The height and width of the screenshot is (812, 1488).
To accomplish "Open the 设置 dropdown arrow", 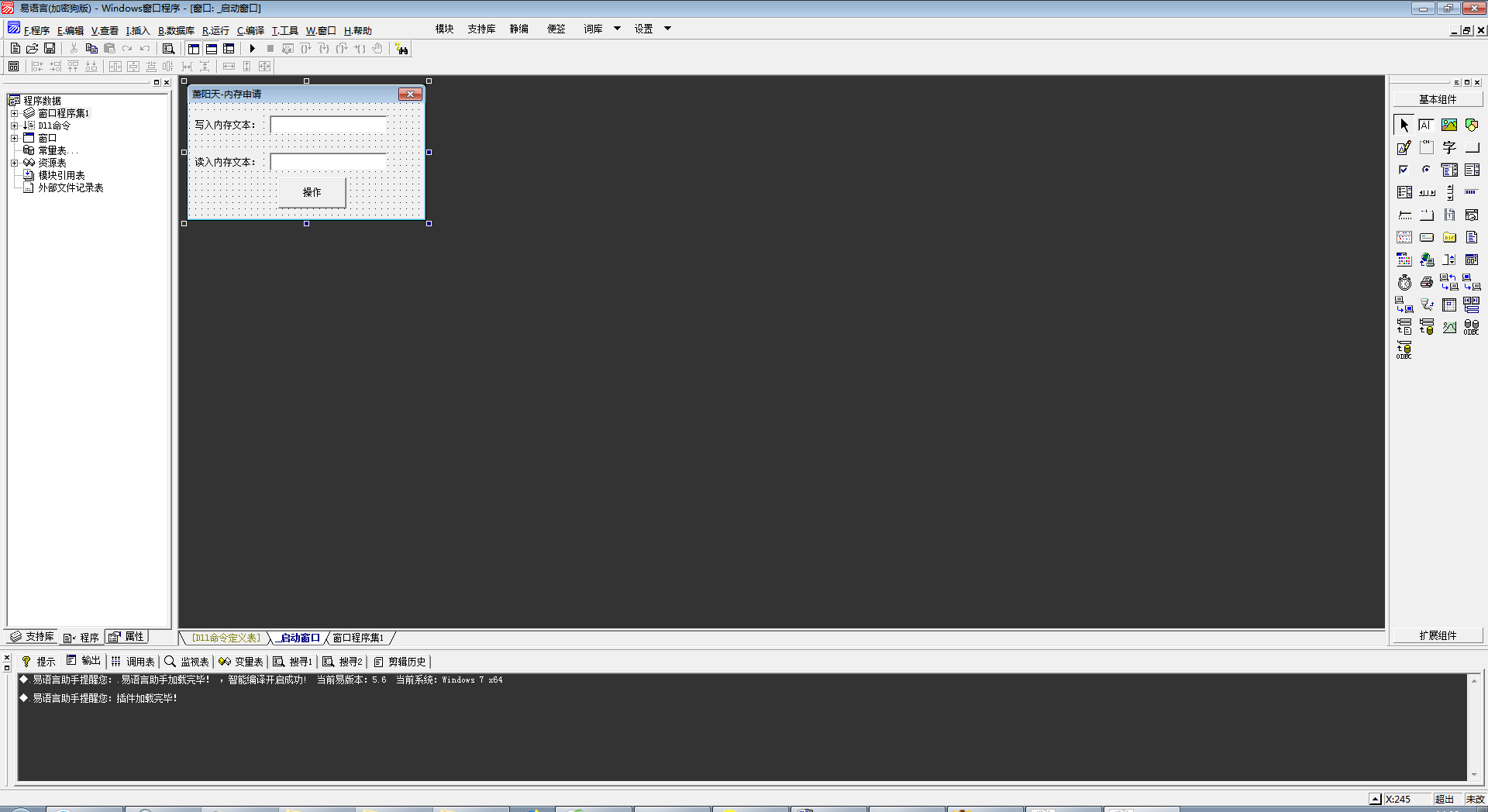I will [667, 29].
